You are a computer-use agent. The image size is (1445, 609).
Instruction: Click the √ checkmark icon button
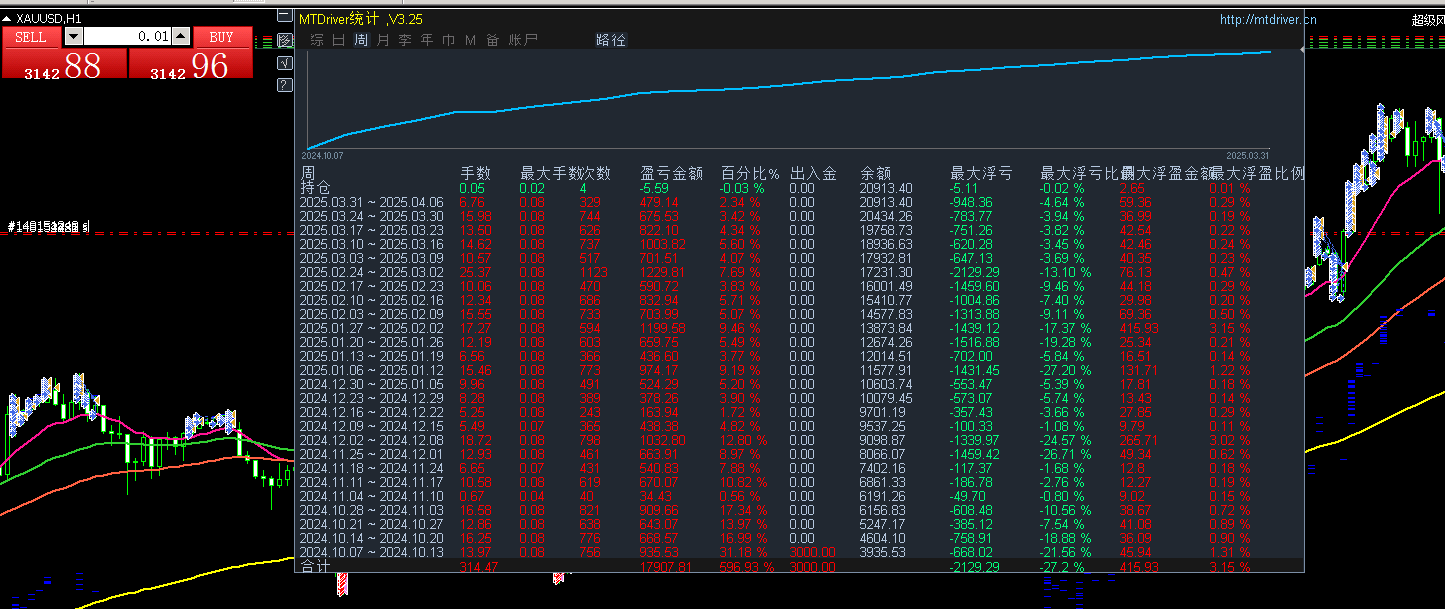[x=285, y=63]
